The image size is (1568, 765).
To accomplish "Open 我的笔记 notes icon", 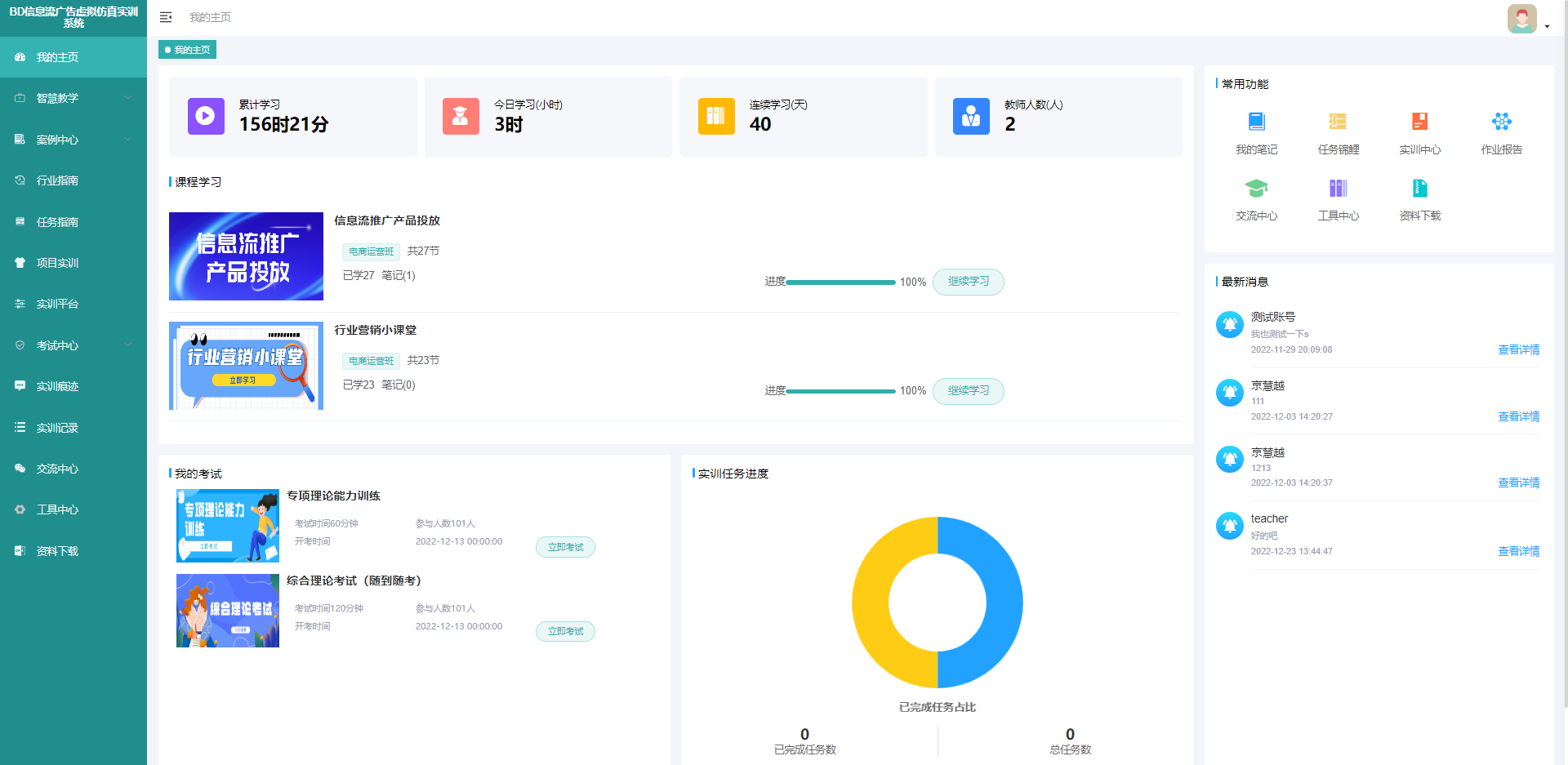I will 1256,122.
